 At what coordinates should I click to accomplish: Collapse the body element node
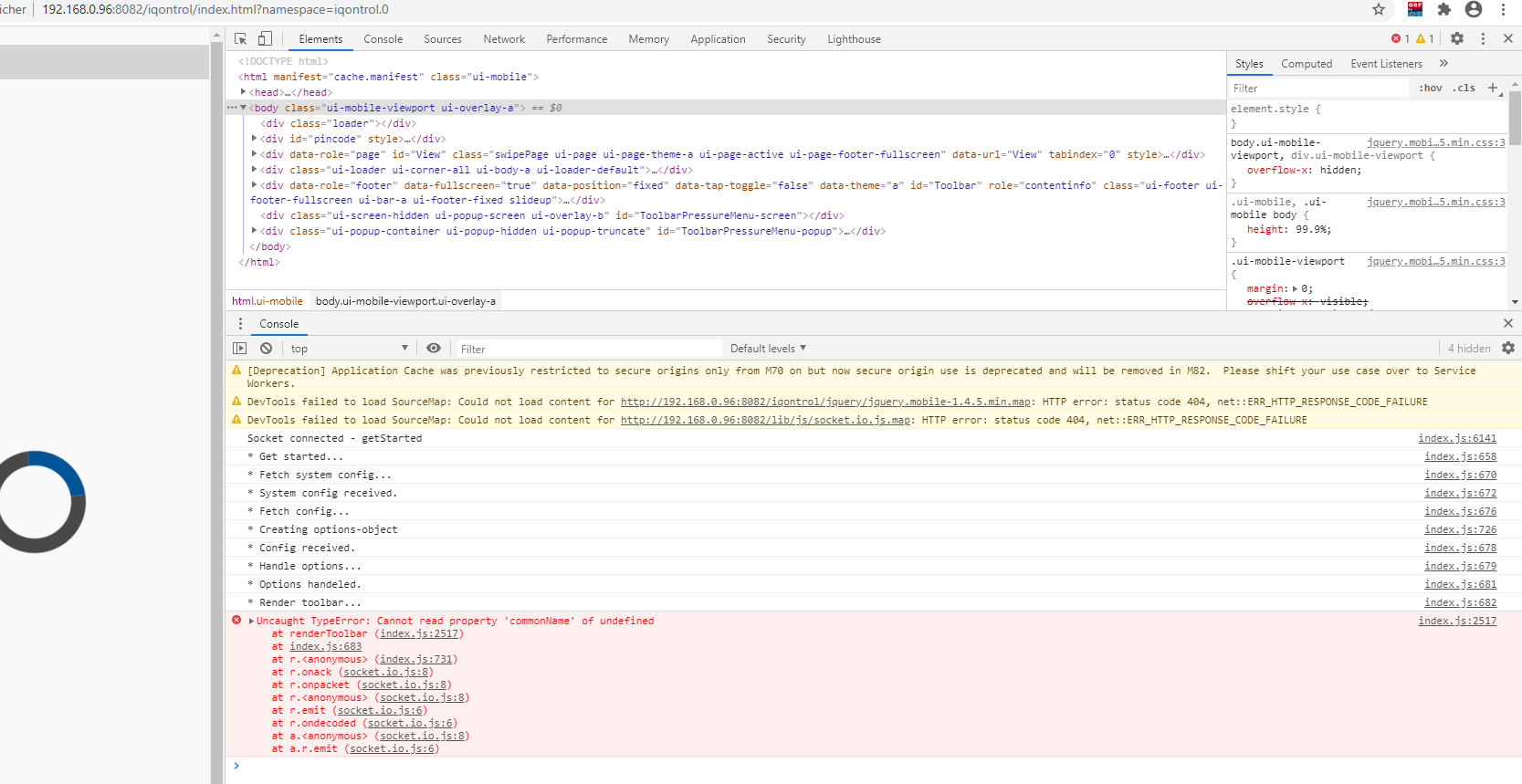click(x=244, y=108)
